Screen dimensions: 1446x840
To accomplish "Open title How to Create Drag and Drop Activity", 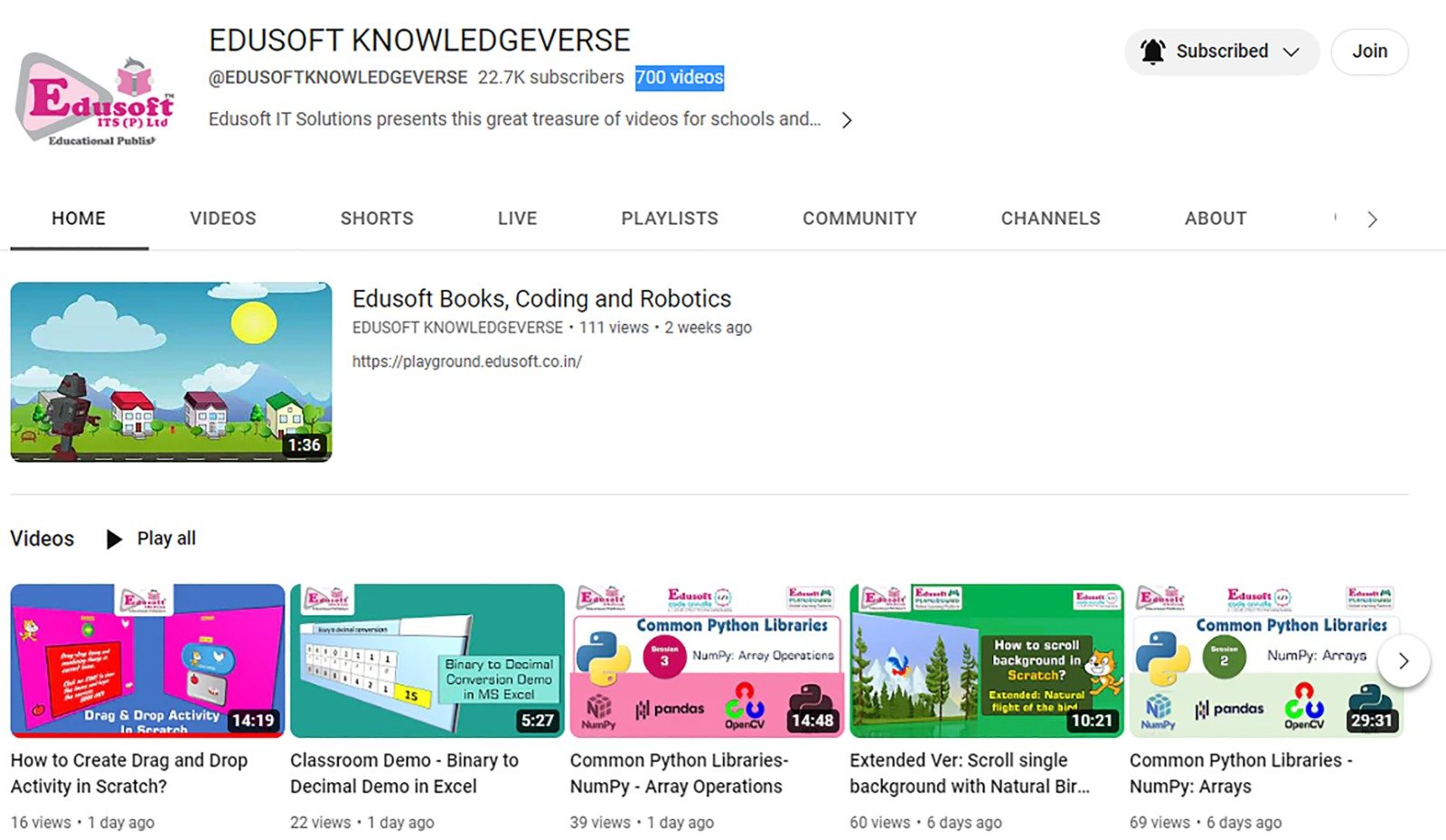I will pos(129,773).
